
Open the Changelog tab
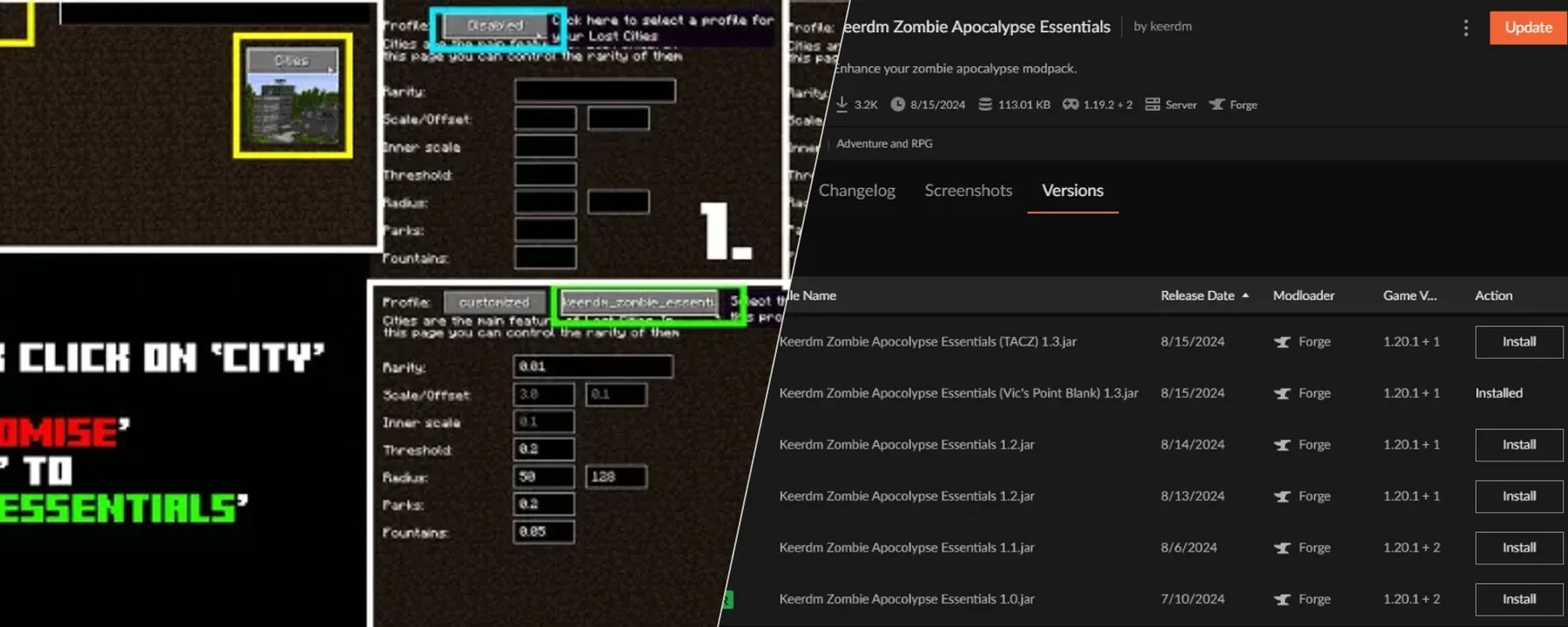pos(856,191)
